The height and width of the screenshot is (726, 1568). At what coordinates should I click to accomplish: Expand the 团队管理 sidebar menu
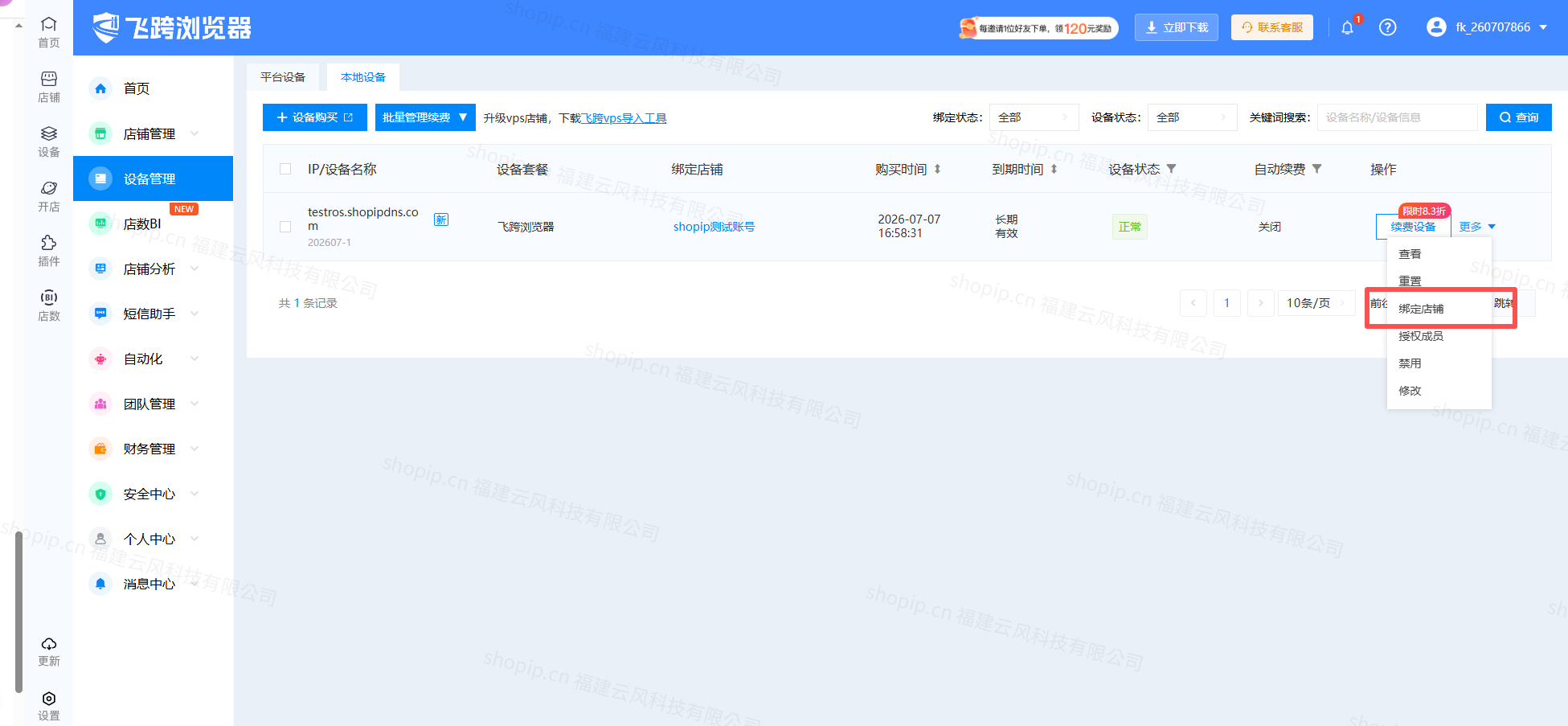click(153, 404)
